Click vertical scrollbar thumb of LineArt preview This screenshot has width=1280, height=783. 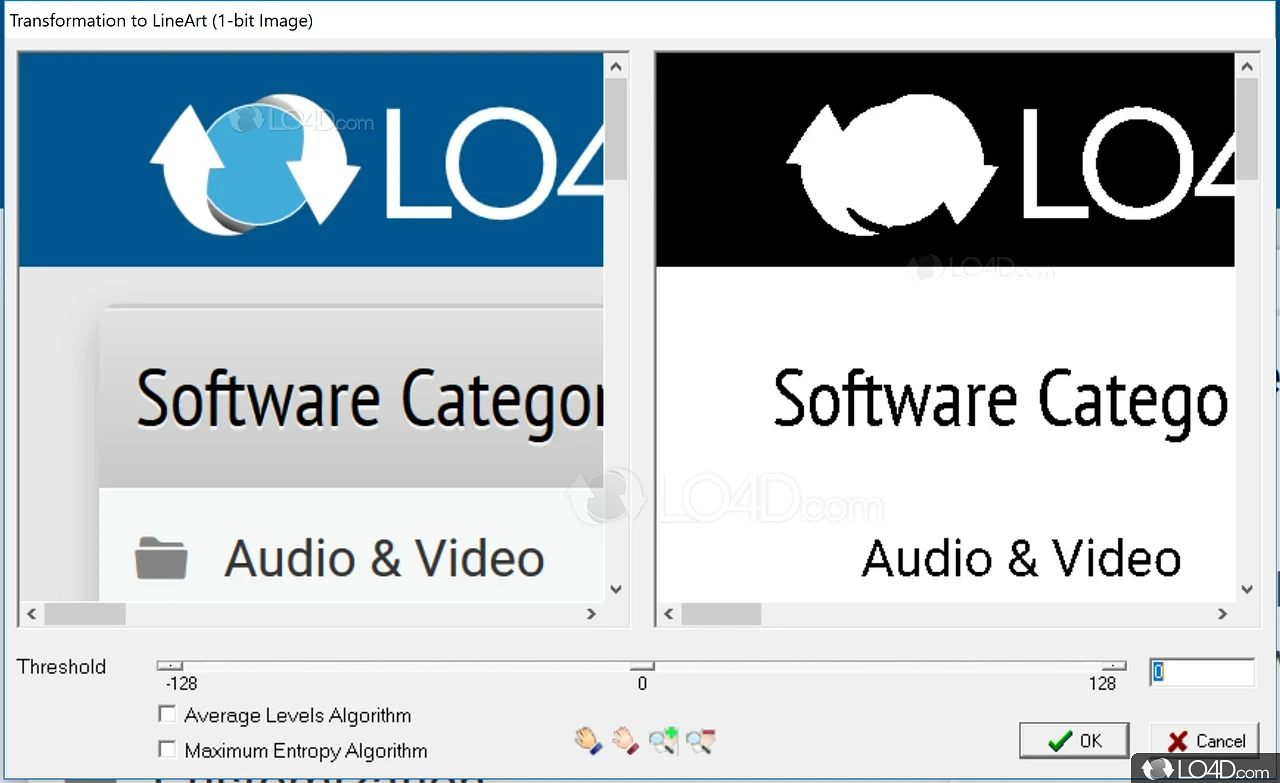click(x=1247, y=129)
